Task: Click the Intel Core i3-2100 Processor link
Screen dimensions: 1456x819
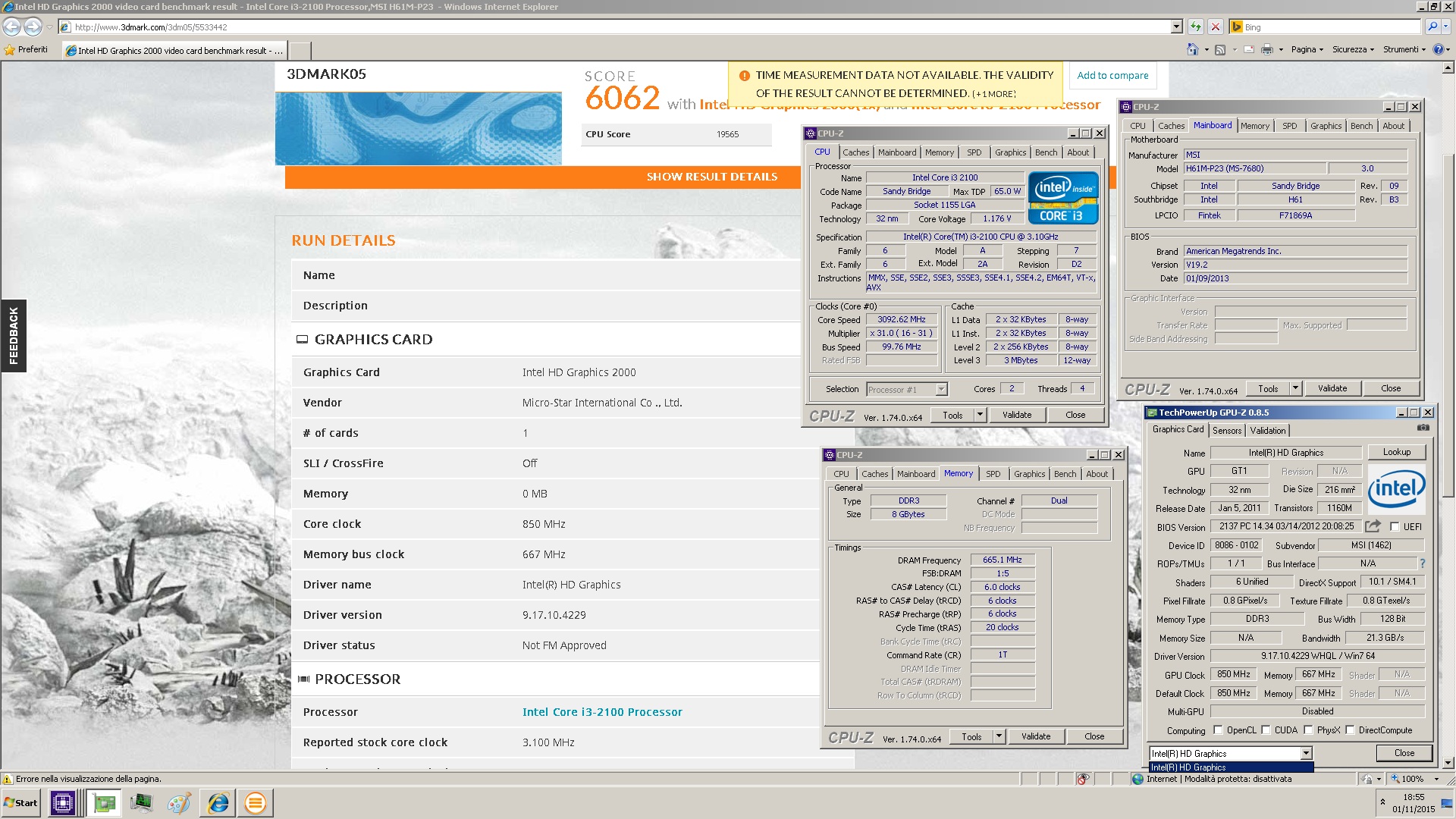Action: coord(602,712)
